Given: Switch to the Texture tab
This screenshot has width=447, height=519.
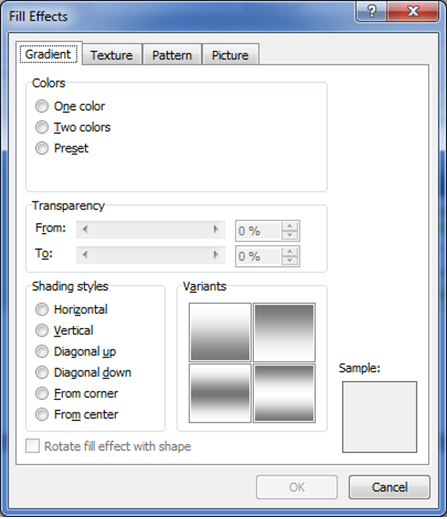Looking at the screenshot, I should click(112, 55).
